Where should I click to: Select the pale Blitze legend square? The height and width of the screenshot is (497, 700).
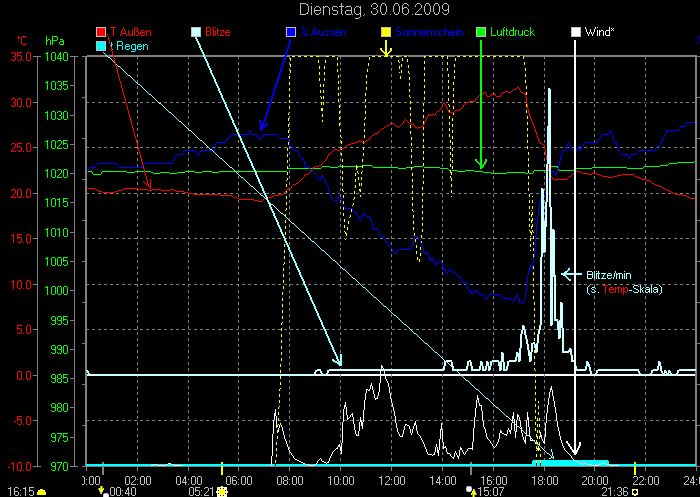pos(195,32)
